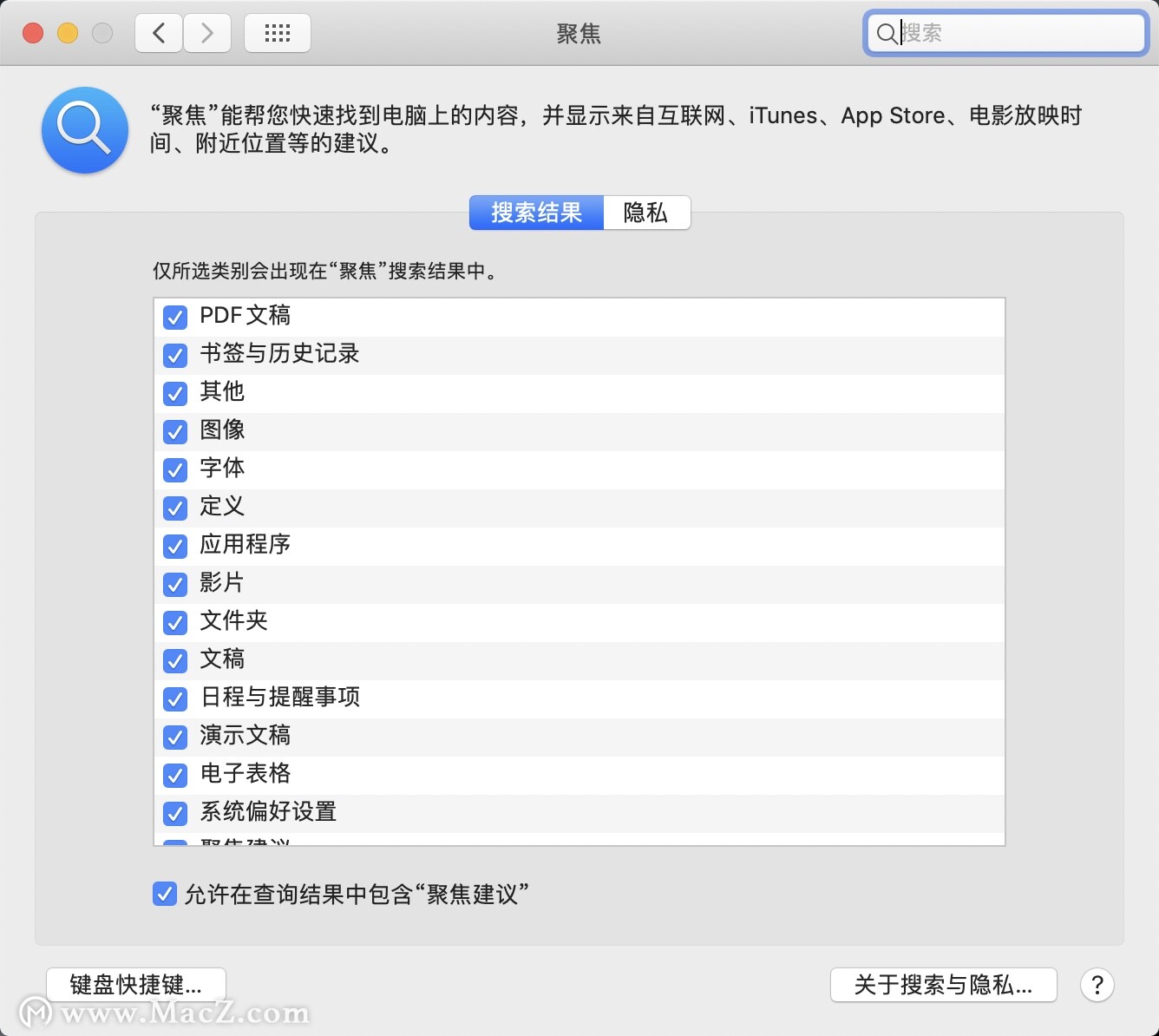This screenshot has height=1036, width=1159.
Task: Select the 文稿 row label
Action: (x=222, y=659)
